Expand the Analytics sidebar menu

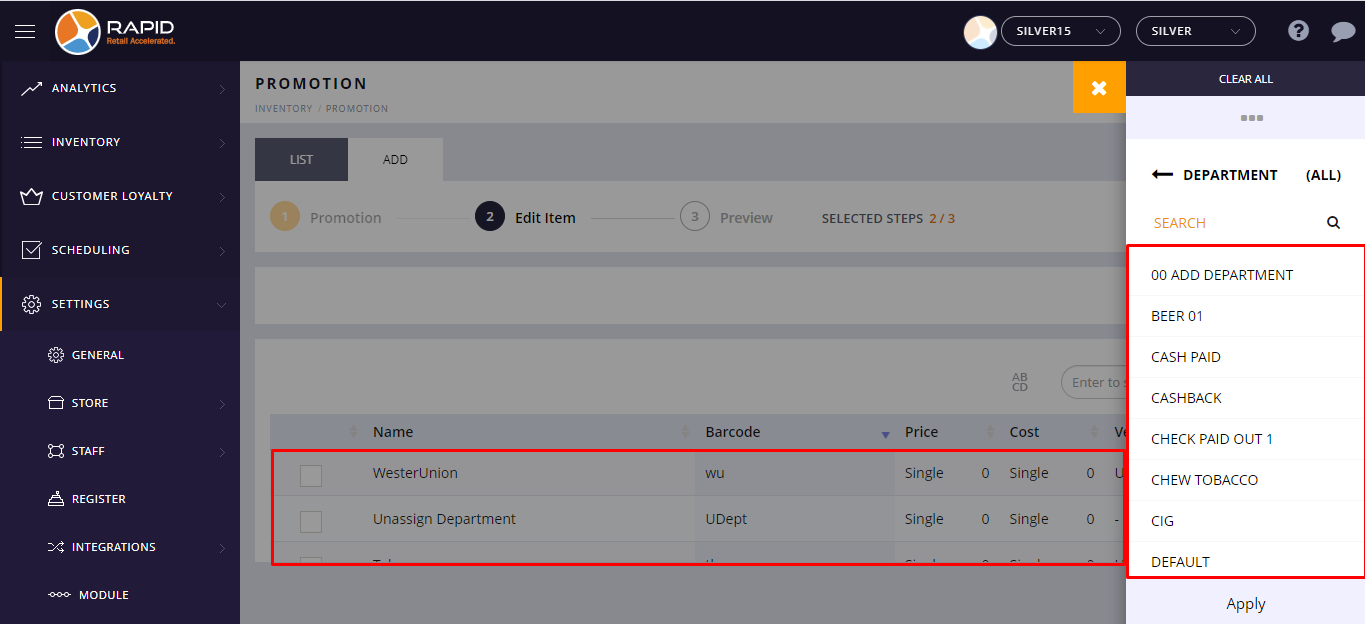(x=120, y=88)
